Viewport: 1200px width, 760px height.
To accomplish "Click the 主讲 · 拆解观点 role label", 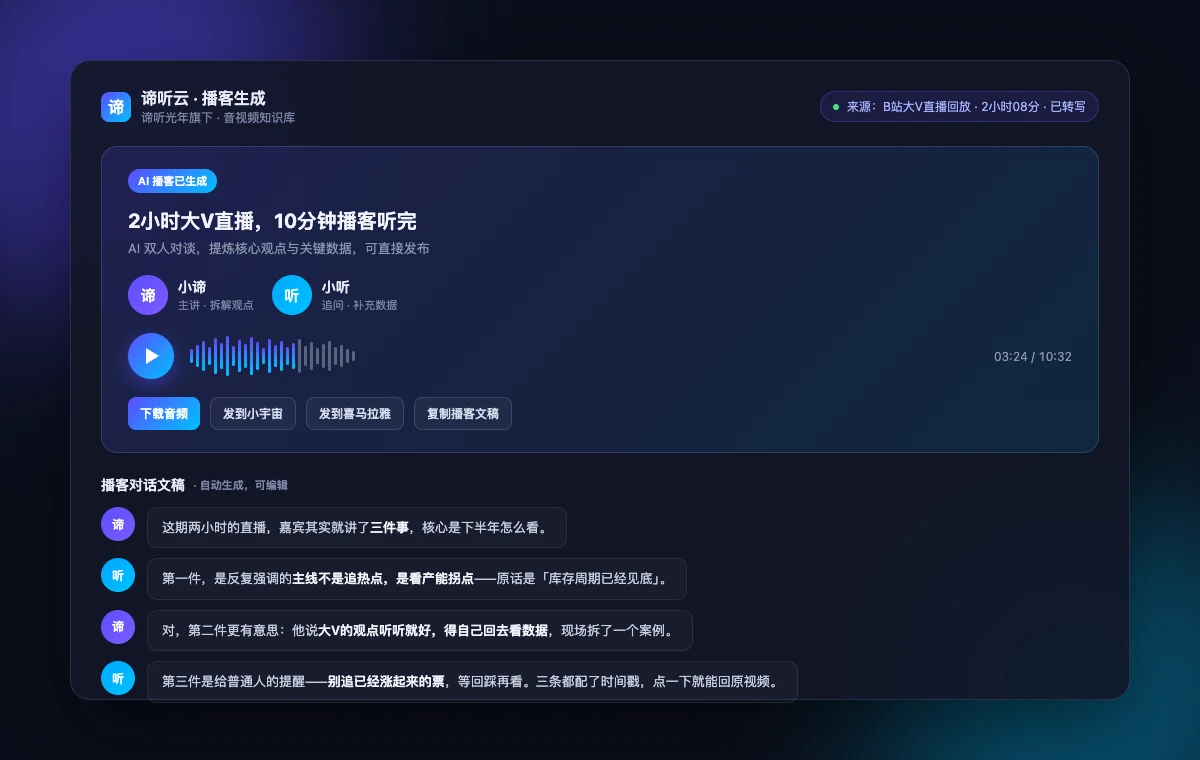I will (216, 305).
